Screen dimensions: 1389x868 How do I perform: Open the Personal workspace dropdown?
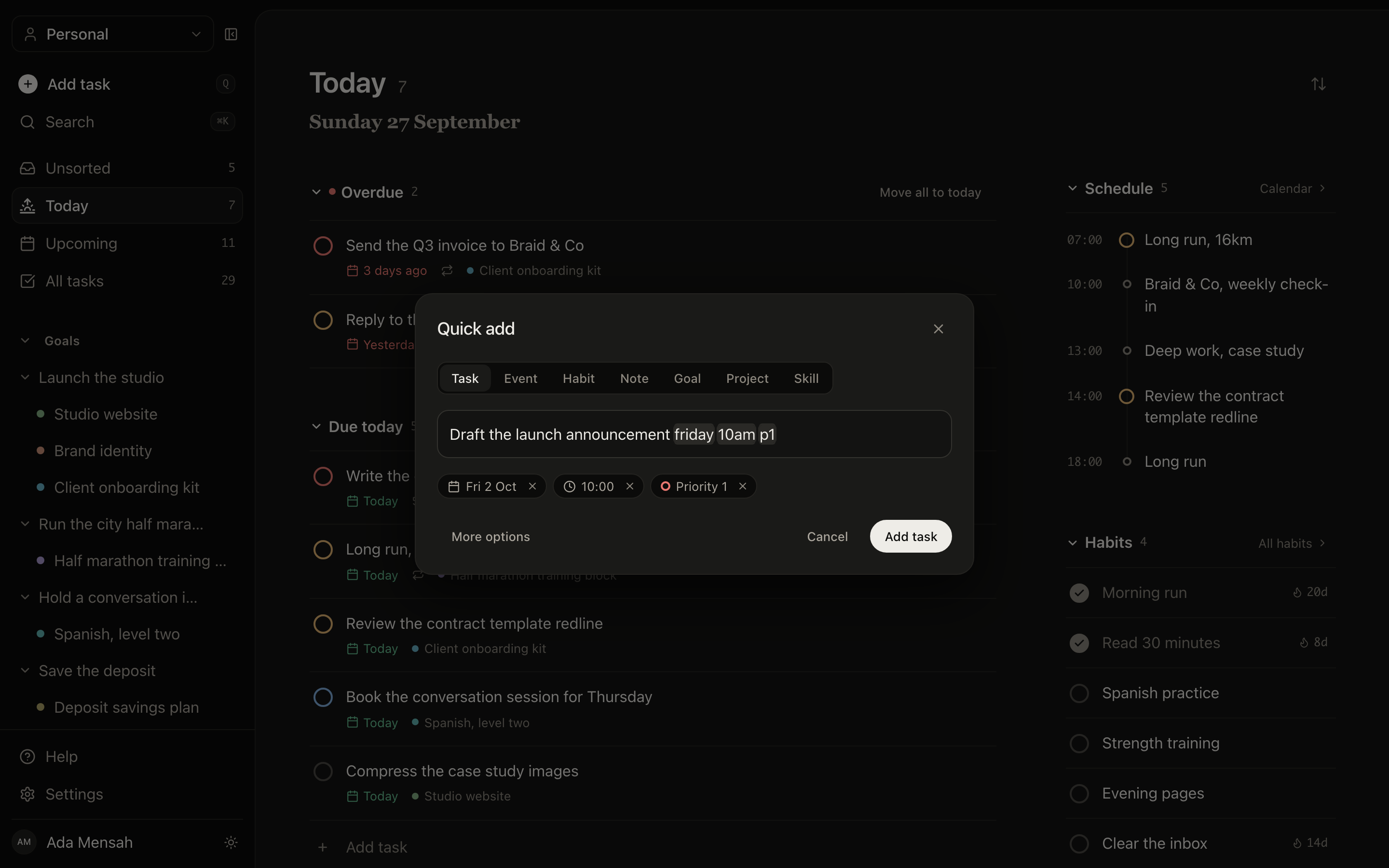click(x=113, y=34)
